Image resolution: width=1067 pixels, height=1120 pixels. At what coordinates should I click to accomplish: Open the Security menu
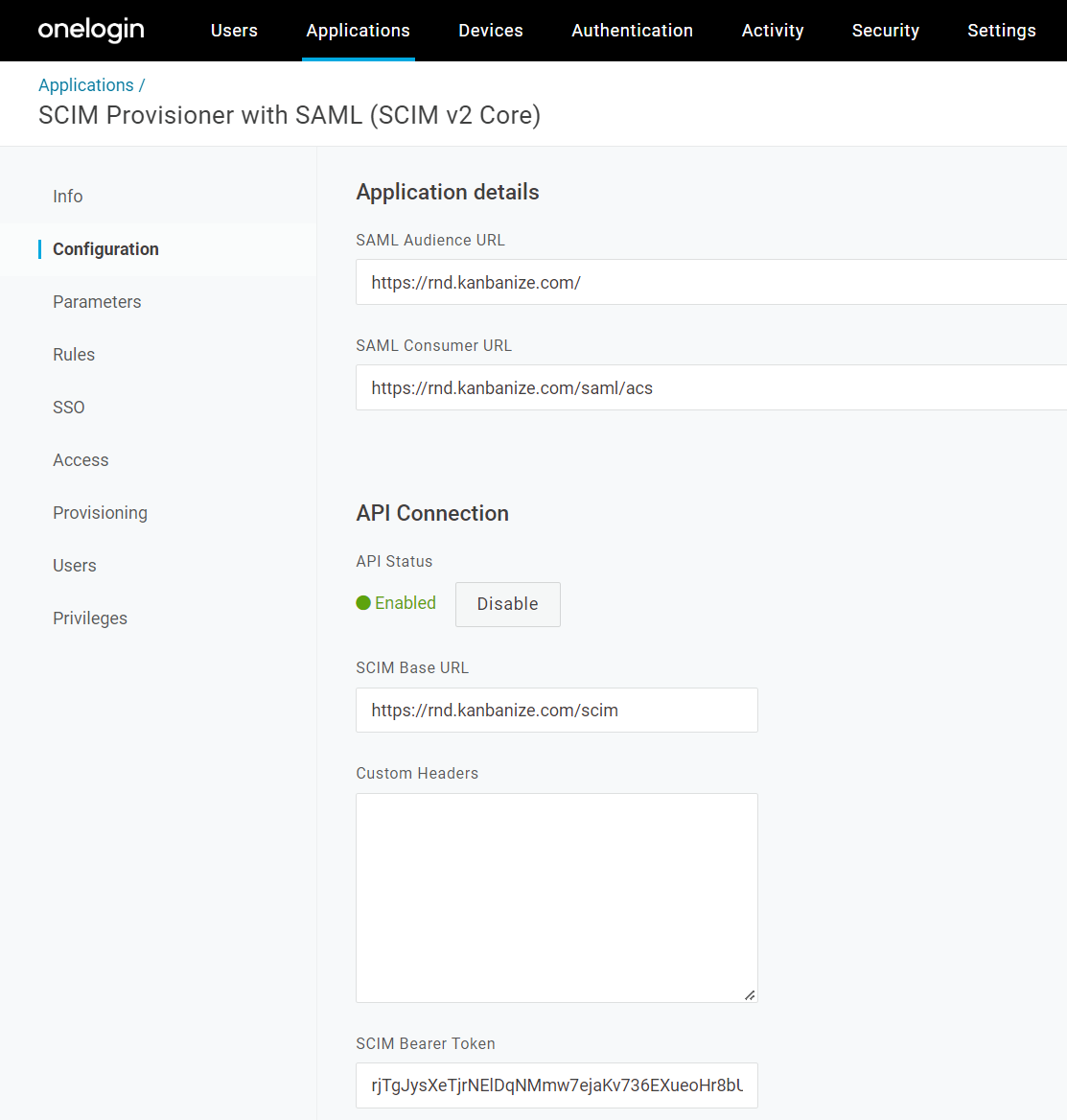pyautogui.click(x=886, y=31)
